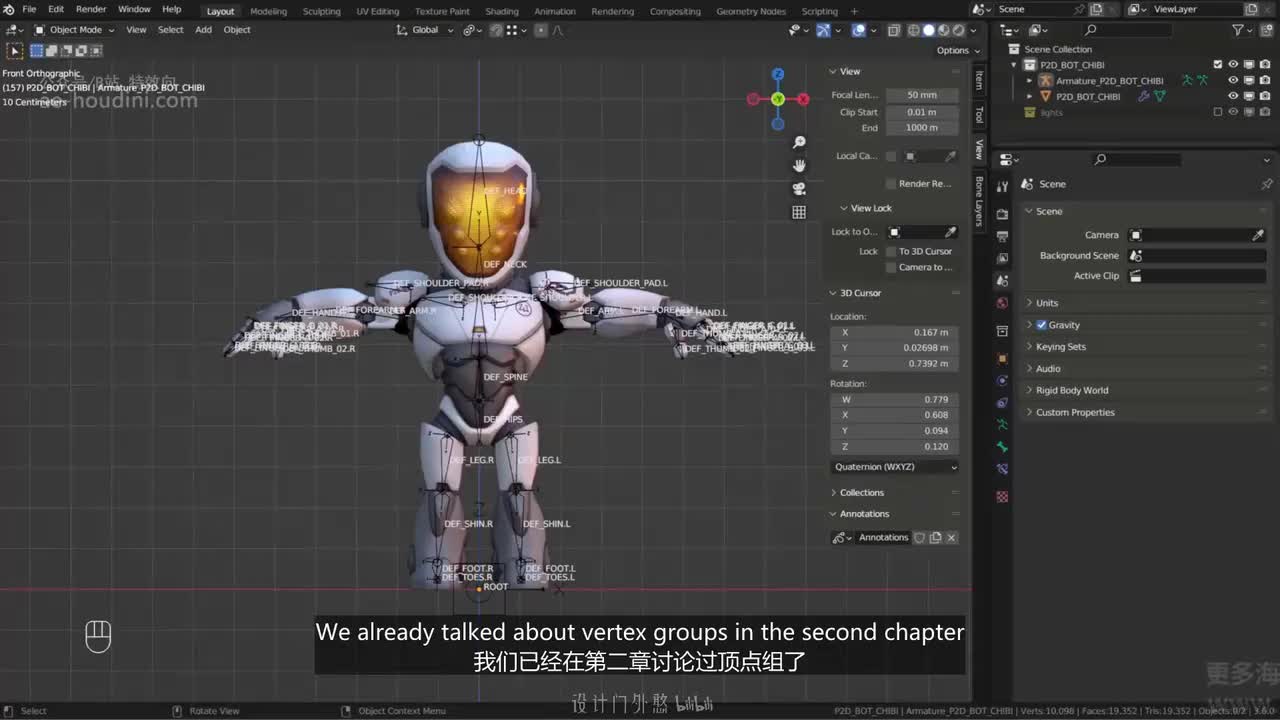Open the Armature data properties tab
This screenshot has width=1280, height=720.
pyautogui.click(x=1002, y=424)
